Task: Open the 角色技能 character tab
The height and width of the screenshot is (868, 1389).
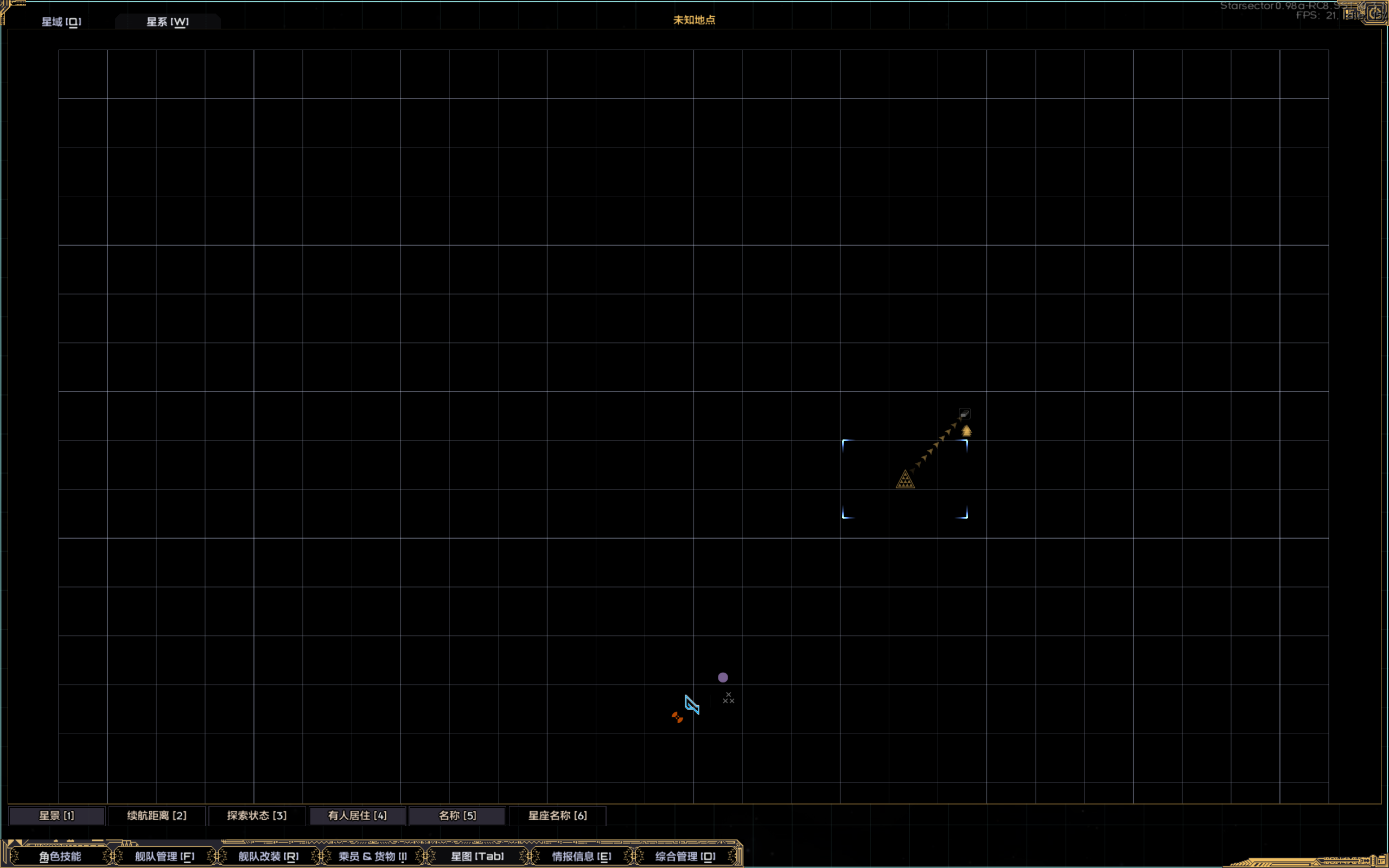Action: tap(60, 857)
